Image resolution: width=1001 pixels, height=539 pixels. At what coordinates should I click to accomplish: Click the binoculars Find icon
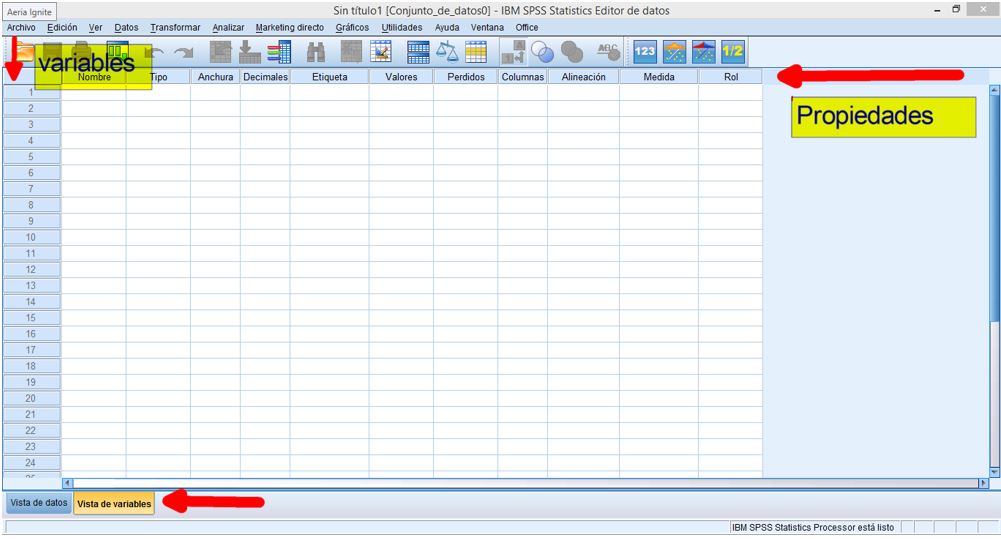pos(316,52)
